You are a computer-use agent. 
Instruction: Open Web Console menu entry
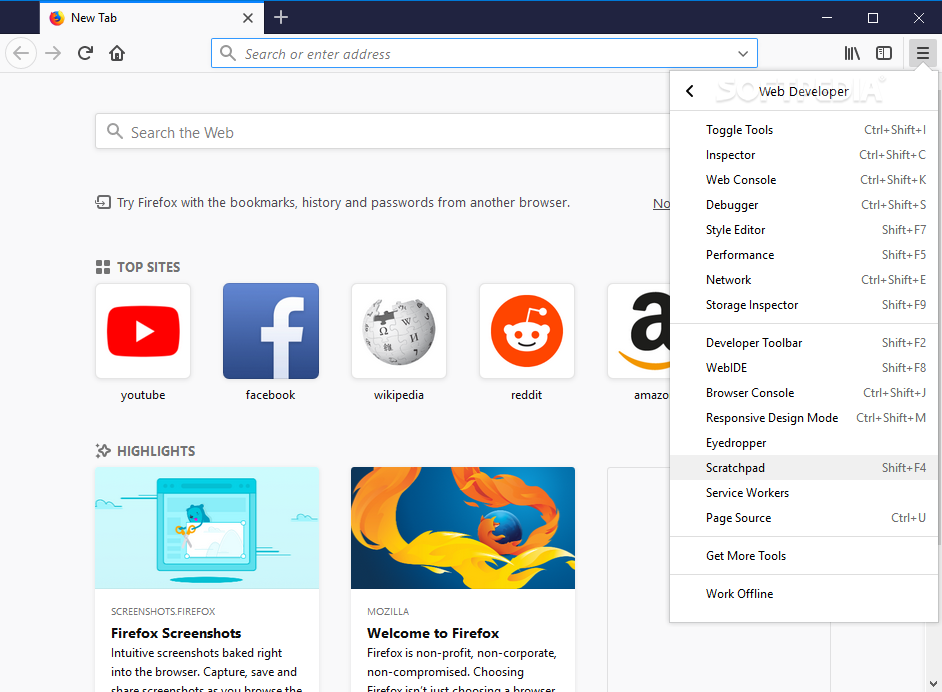click(x=741, y=180)
